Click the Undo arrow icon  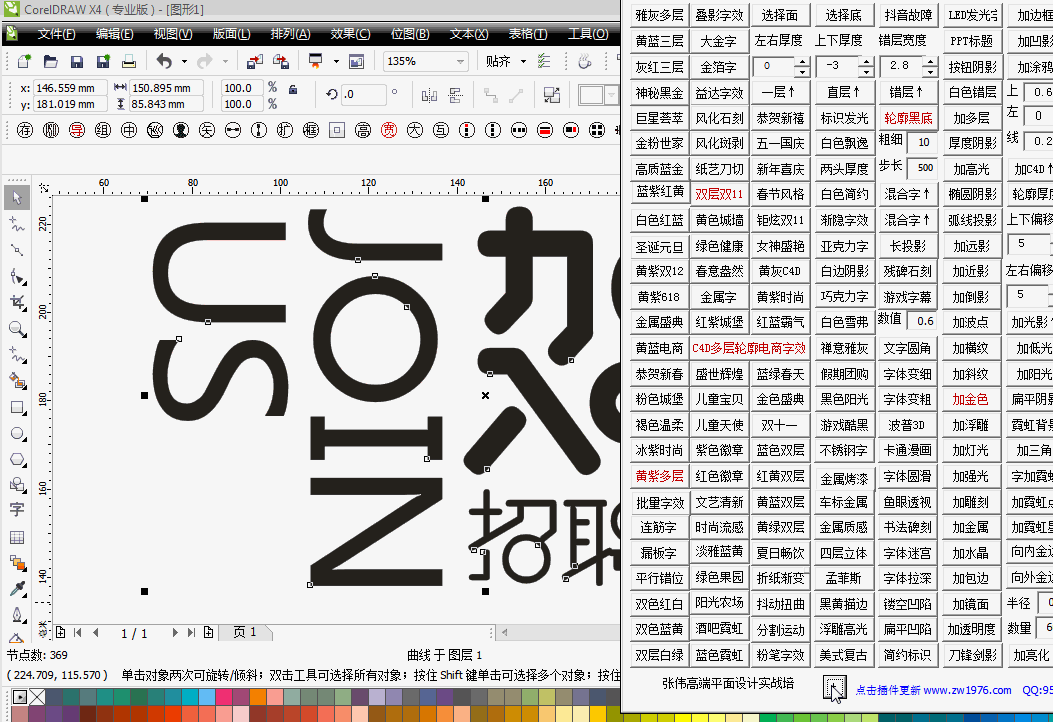click(x=164, y=61)
